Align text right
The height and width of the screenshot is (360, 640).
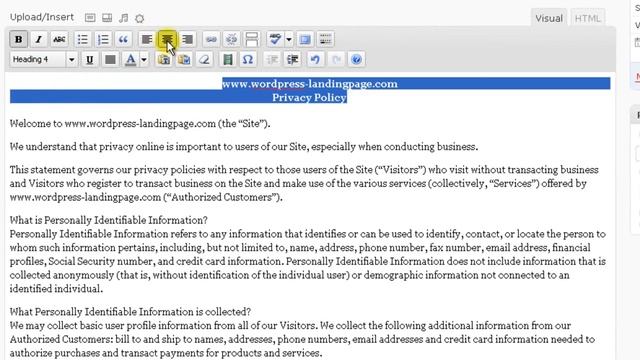187,40
